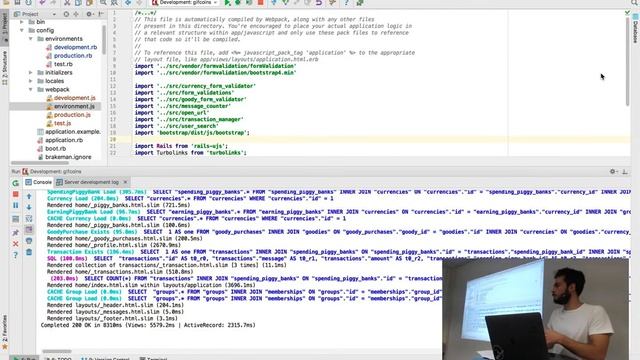
Task: Open Find with the magnifier toolbar icon
Action: pyautogui.click(x=103, y=3)
